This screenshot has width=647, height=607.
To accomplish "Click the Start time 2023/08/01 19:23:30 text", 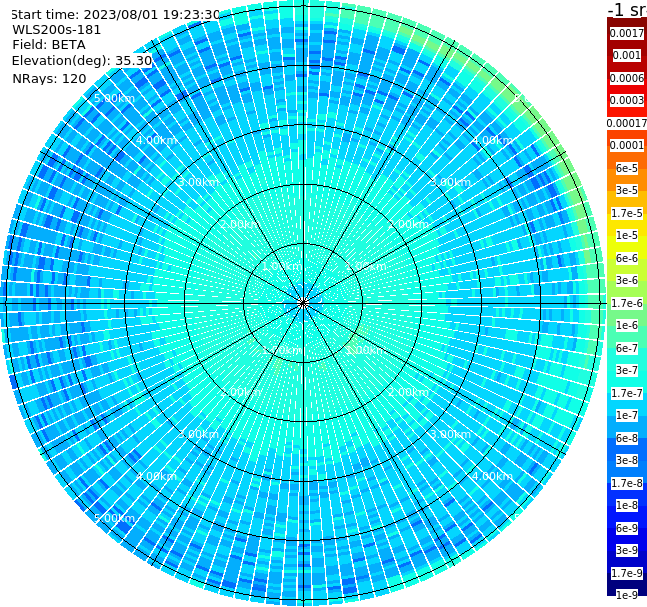I will click(x=115, y=15).
